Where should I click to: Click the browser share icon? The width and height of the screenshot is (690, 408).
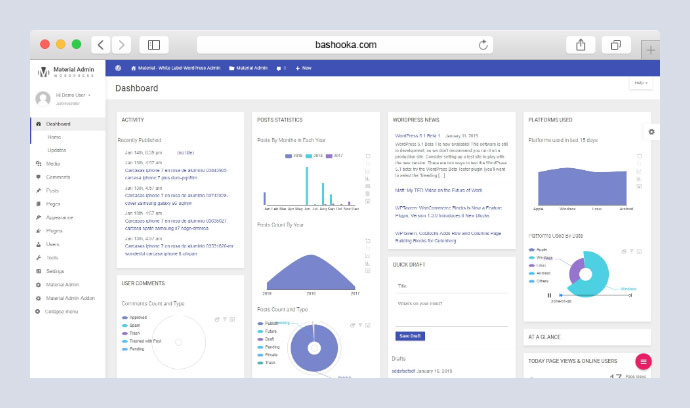(x=580, y=45)
